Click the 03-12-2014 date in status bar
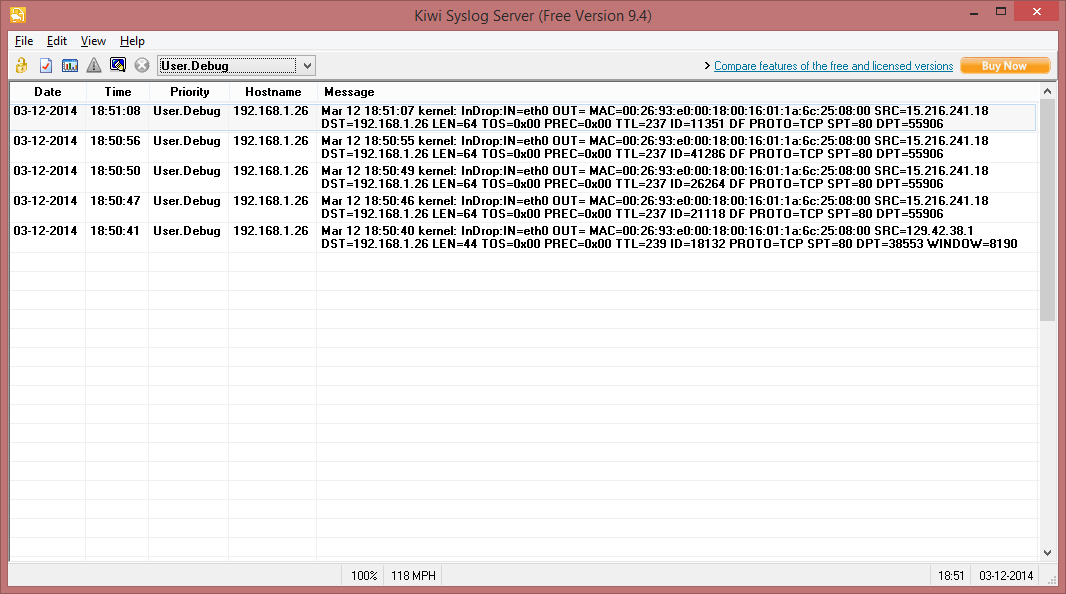The height and width of the screenshot is (594, 1066). point(1006,576)
